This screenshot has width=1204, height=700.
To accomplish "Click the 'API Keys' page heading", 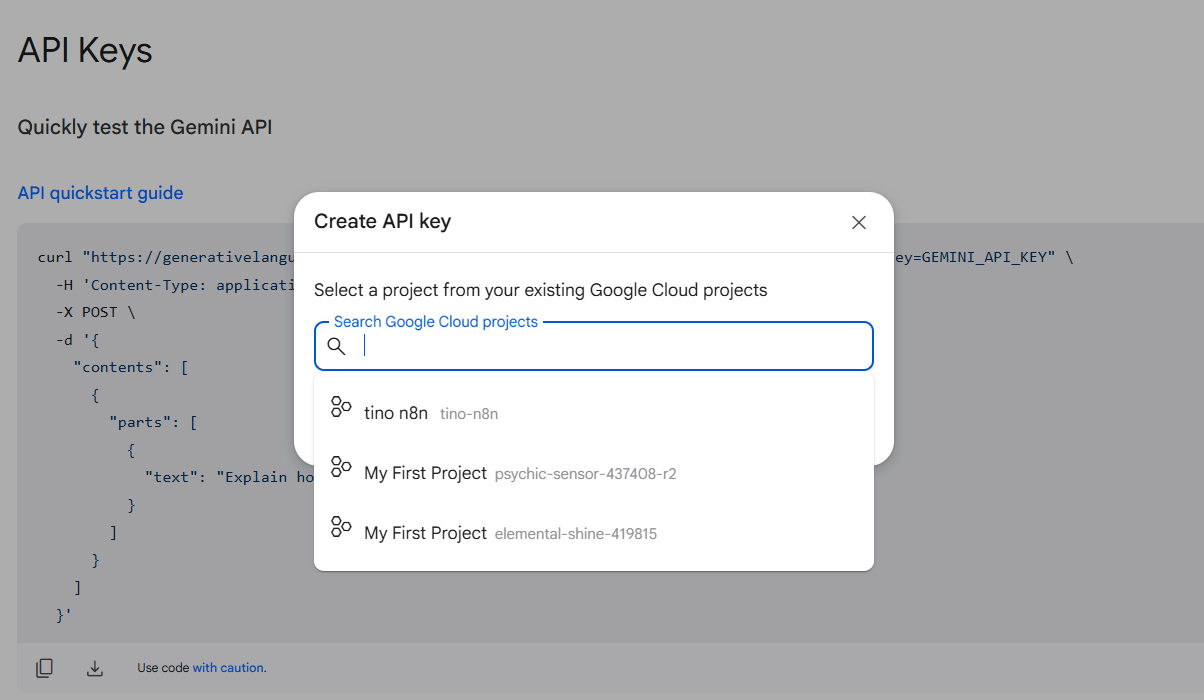I will coord(85,49).
